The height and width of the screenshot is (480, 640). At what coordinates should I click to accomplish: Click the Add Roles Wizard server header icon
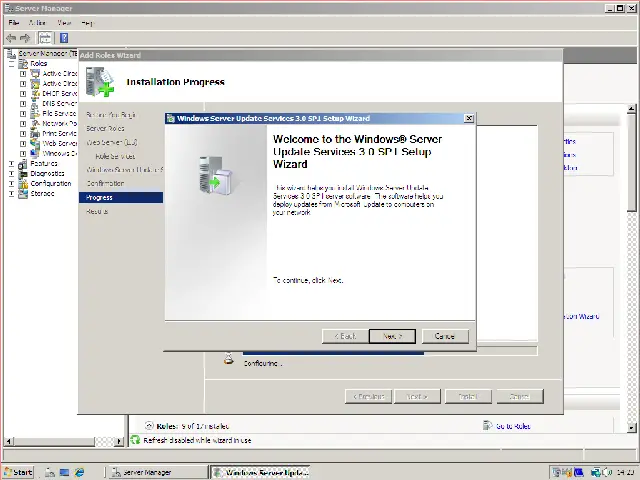tap(100, 82)
